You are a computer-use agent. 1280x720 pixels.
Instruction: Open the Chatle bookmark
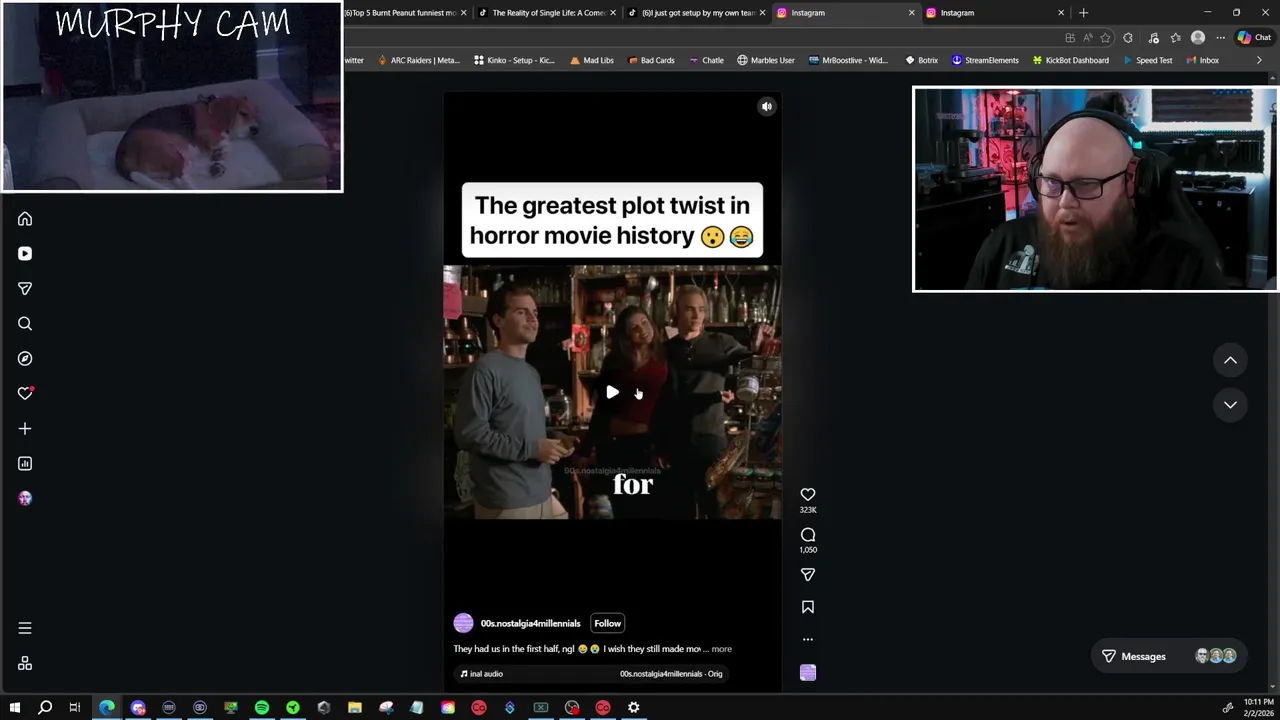(706, 60)
